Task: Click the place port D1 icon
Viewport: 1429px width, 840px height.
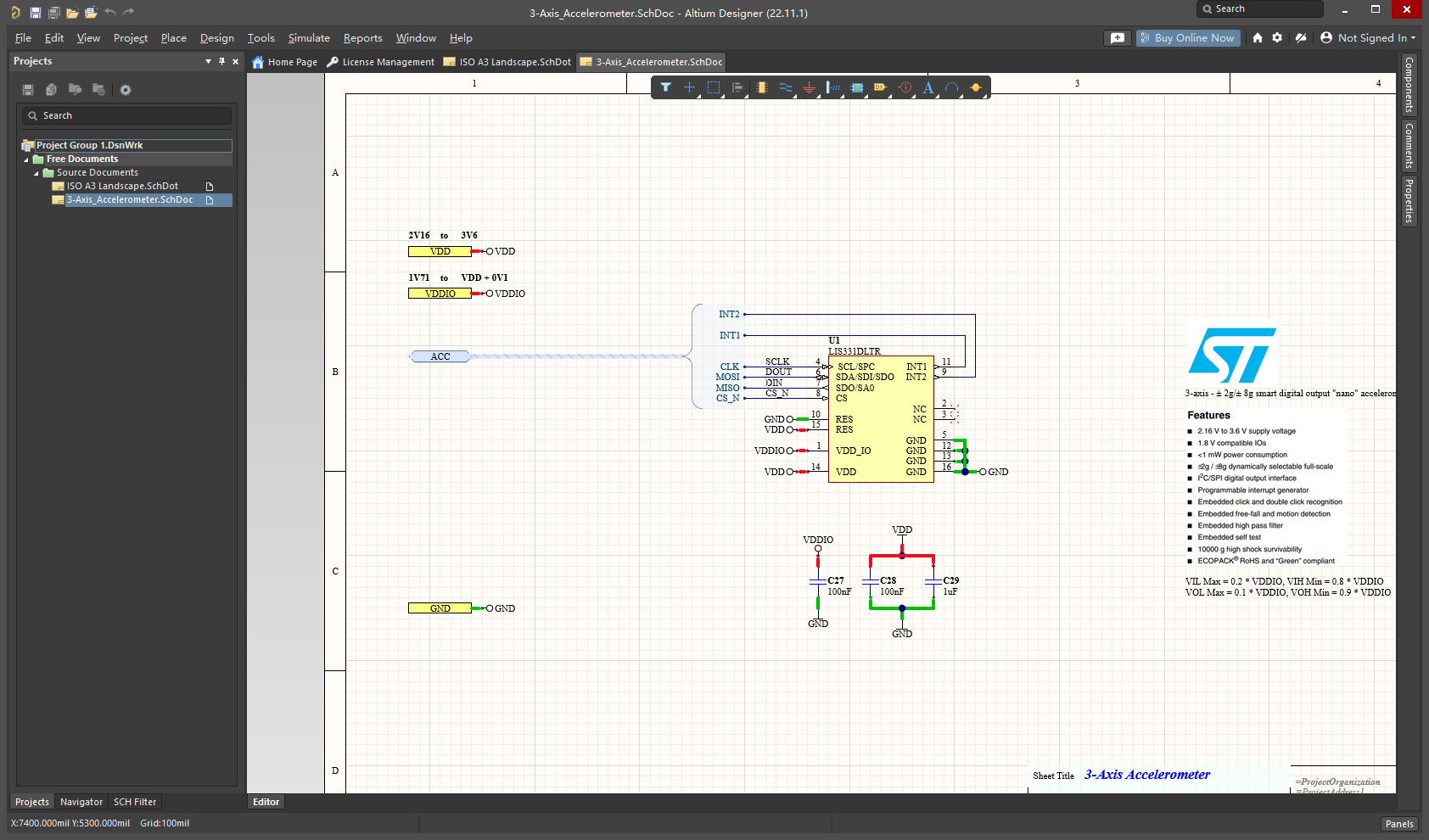Action: [880, 87]
